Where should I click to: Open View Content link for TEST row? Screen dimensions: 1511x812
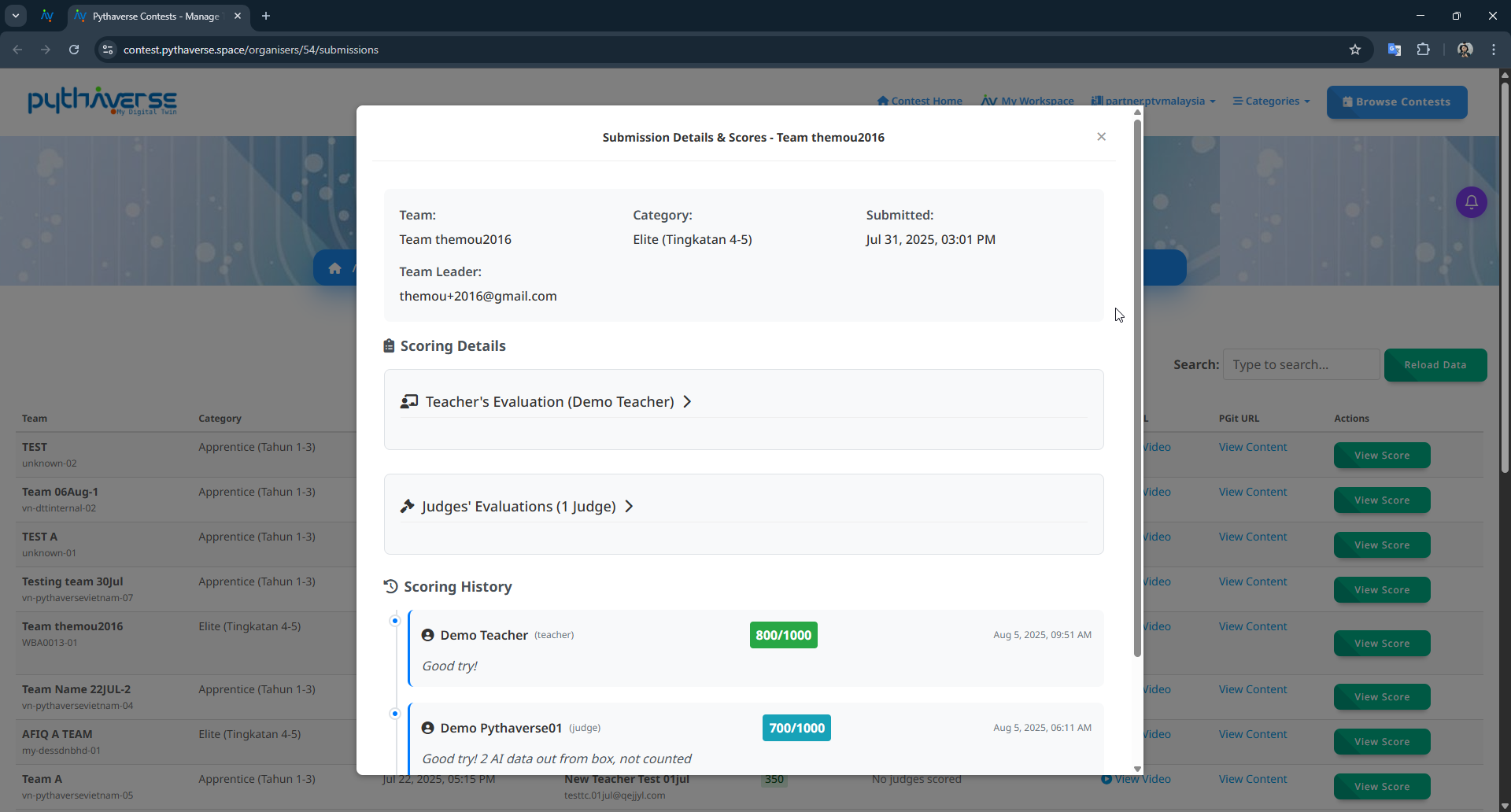click(x=1253, y=447)
